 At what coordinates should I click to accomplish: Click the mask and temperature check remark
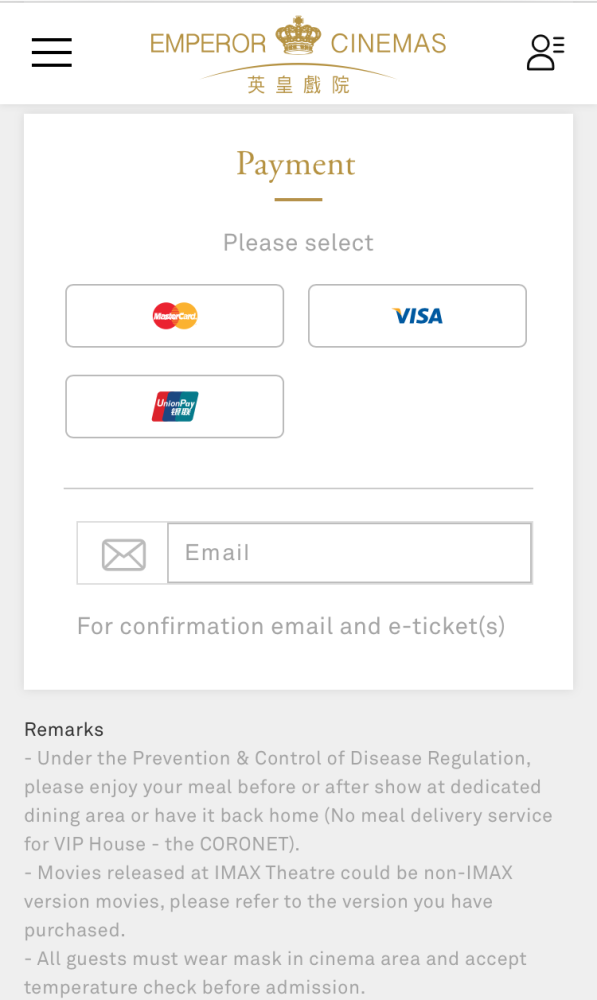pos(276,973)
